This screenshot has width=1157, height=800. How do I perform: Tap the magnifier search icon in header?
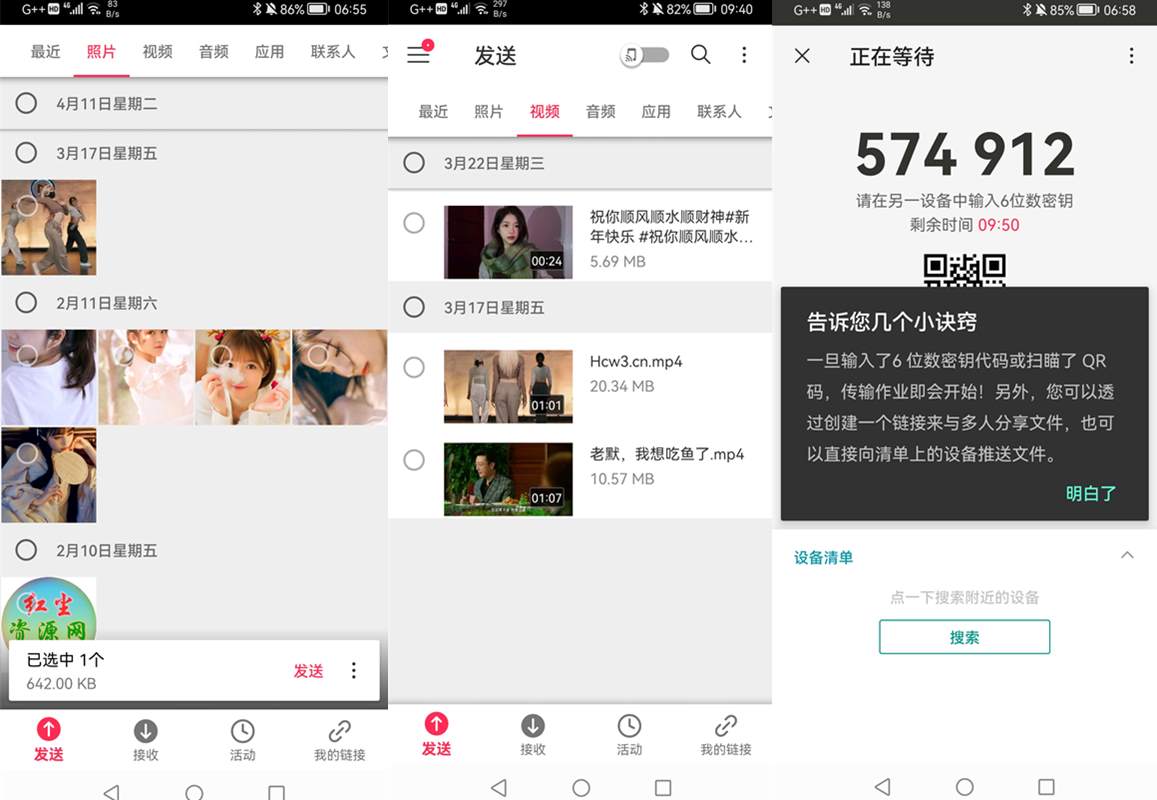tap(701, 55)
